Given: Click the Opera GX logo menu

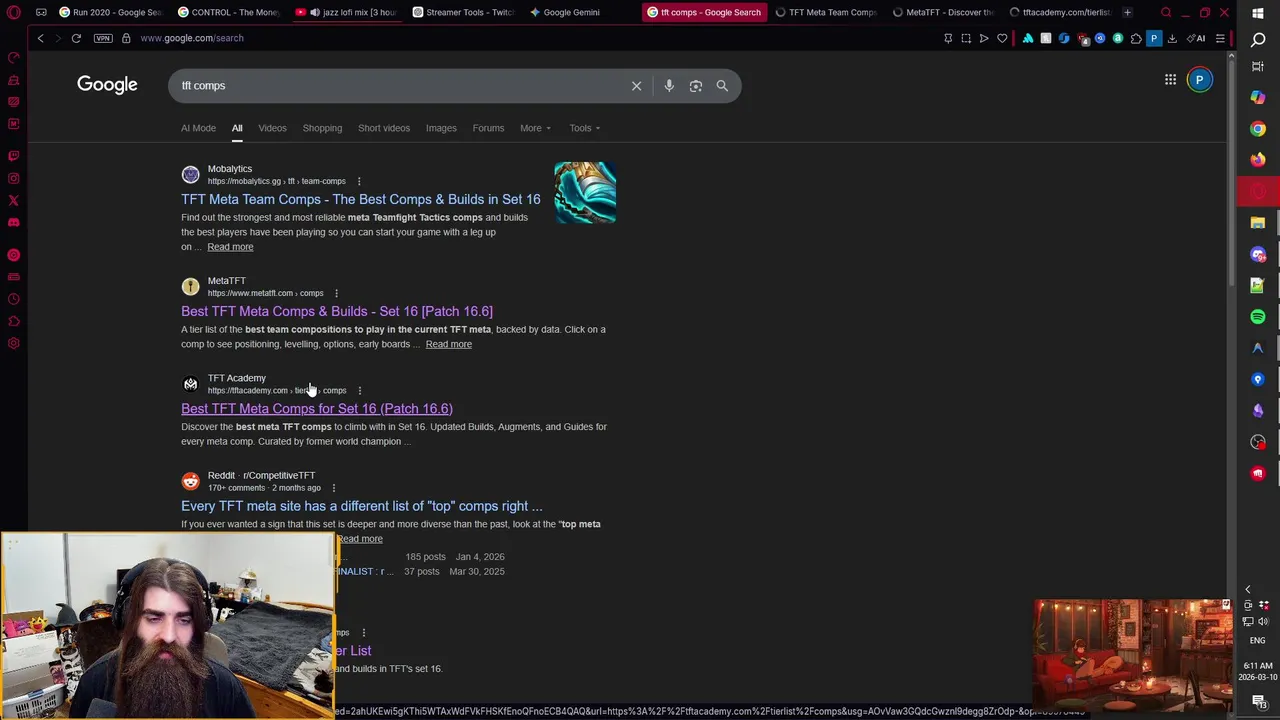Looking at the screenshot, I should coord(14,12).
